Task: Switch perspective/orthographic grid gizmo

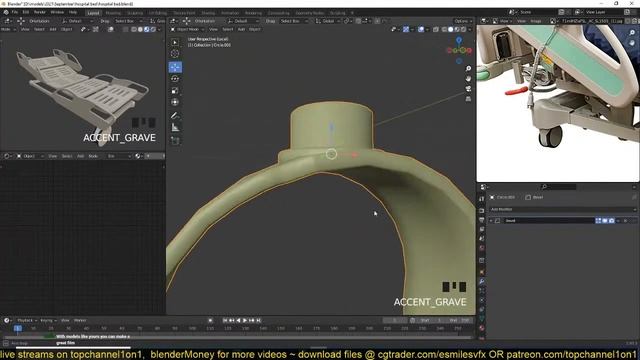Action: 468,99
